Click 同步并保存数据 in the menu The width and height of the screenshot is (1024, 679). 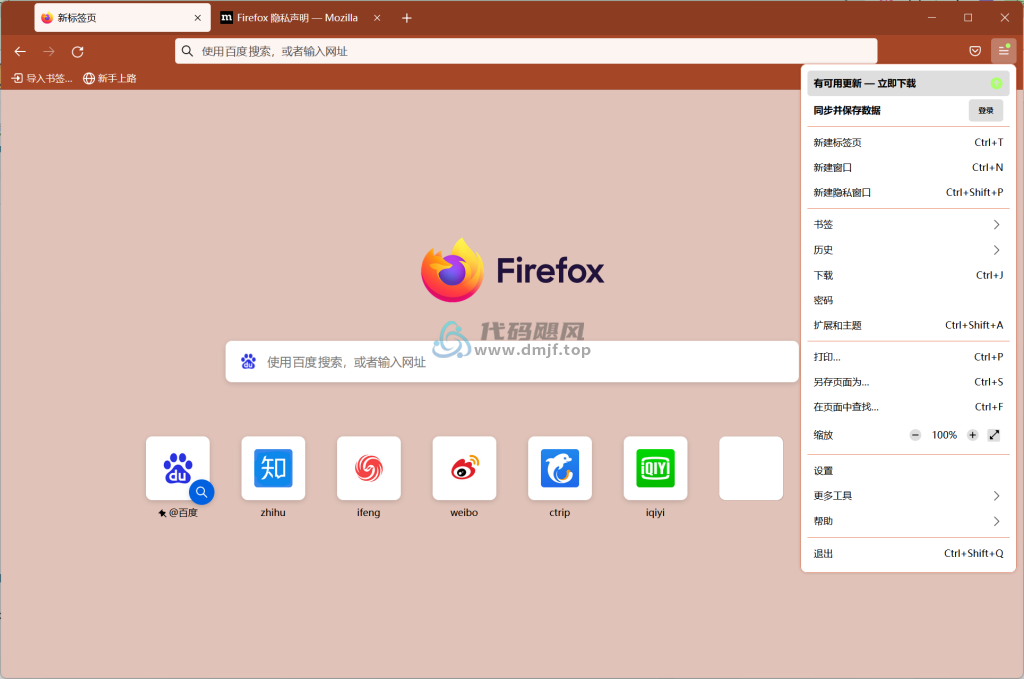click(847, 110)
